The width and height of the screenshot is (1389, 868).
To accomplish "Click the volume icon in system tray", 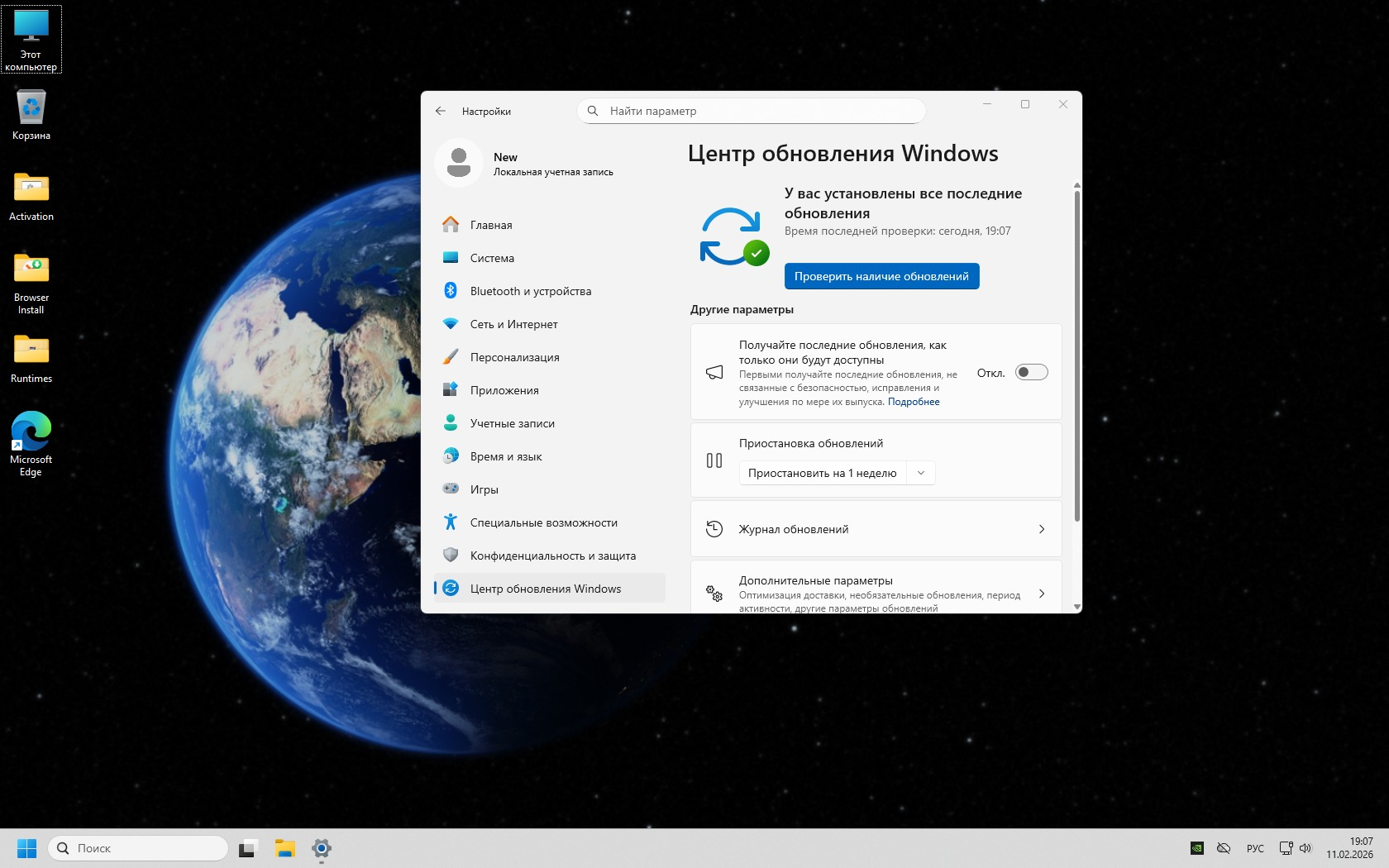I will click(x=1305, y=848).
